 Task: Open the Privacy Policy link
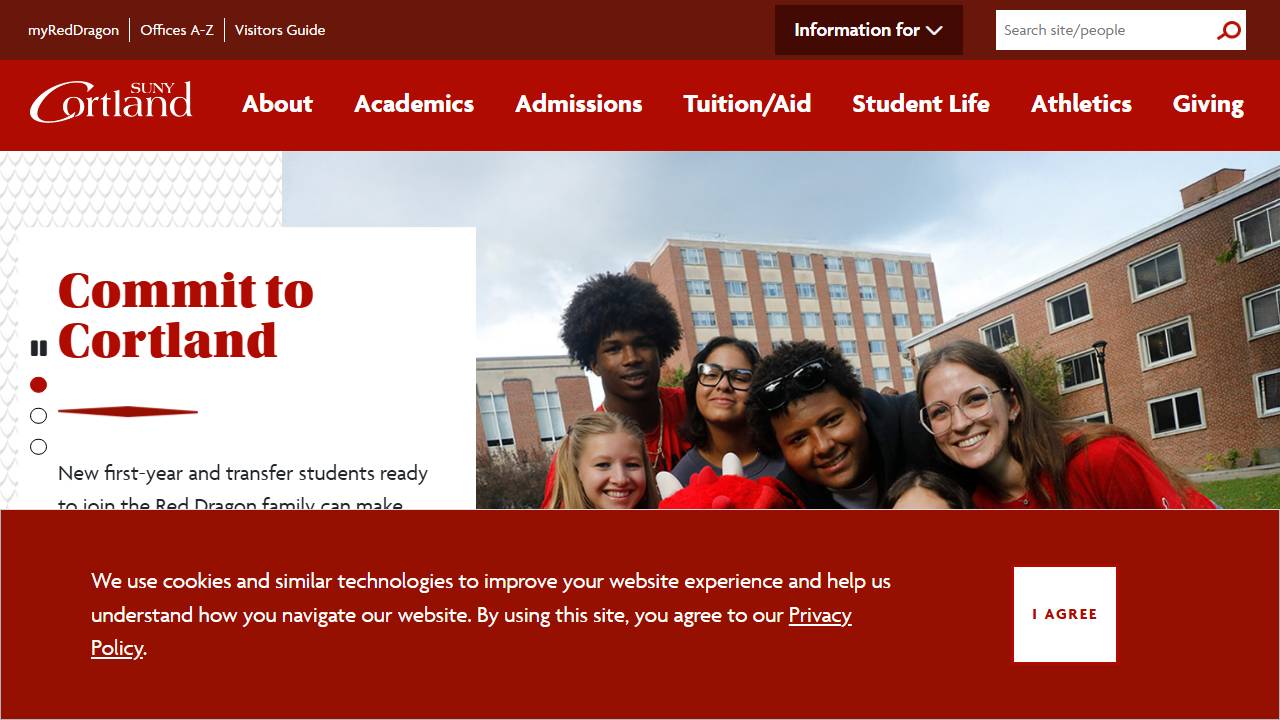[x=471, y=631]
